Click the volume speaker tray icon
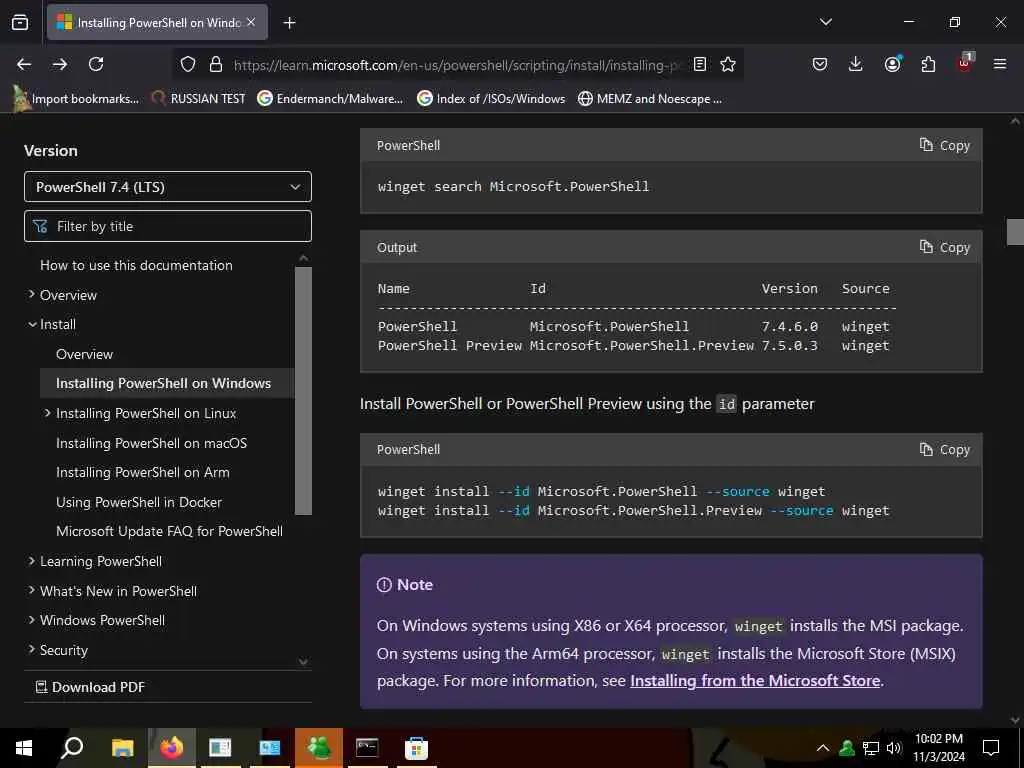The image size is (1024, 768). coord(894,748)
